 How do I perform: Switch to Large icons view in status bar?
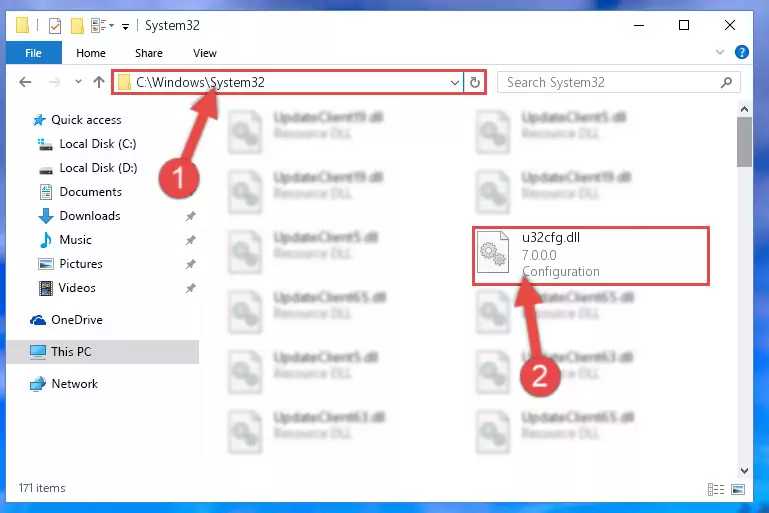pos(738,489)
